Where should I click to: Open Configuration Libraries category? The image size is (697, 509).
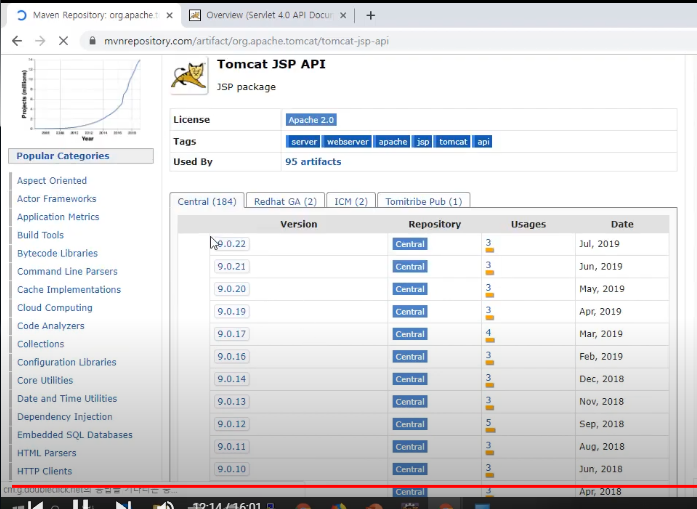coord(67,362)
